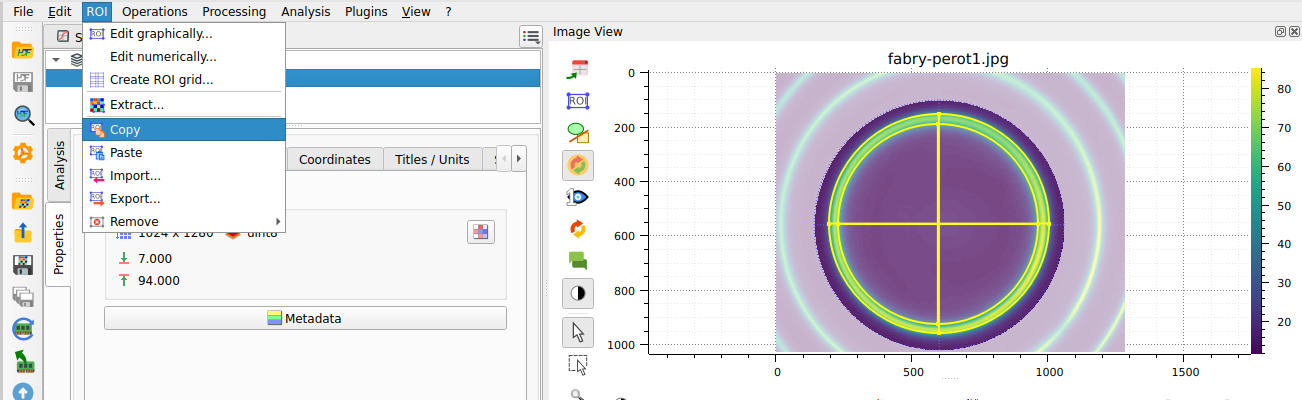The width and height of the screenshot is (1302, 400).
Task: Click the color bar scale on right
Action: (1256, 210)
